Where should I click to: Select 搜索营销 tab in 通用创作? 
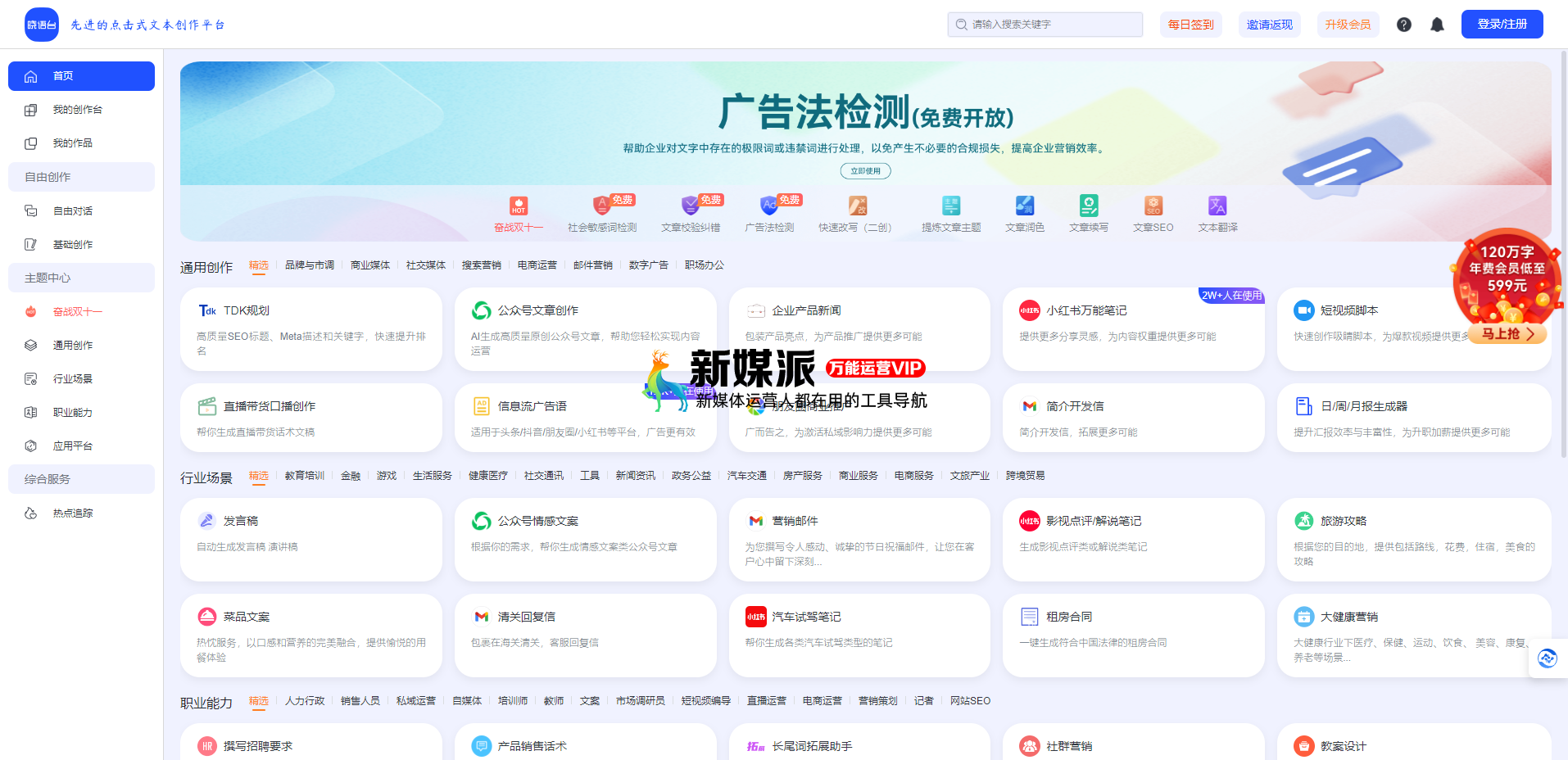(482, 265)
